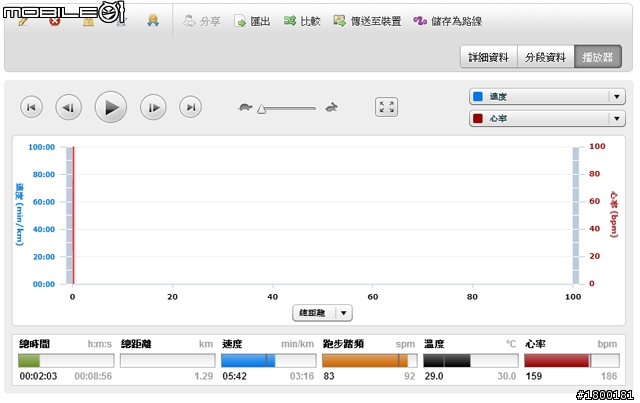Click max cadence value 92
Image resolution: width=640 pixels, height=403 pixels.
(409, 376)
